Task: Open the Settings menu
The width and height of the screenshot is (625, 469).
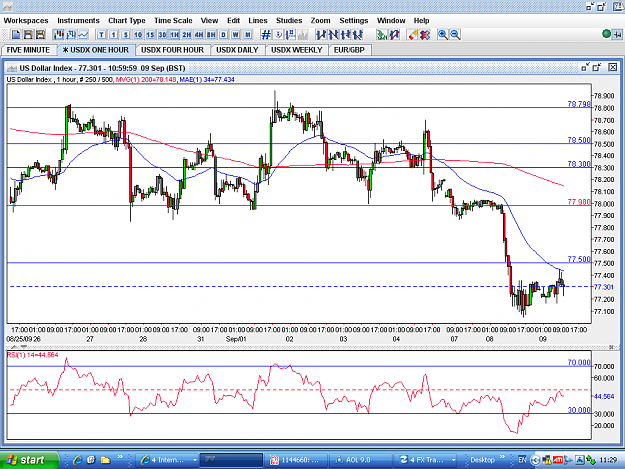Action: click(x=354, y=20)
